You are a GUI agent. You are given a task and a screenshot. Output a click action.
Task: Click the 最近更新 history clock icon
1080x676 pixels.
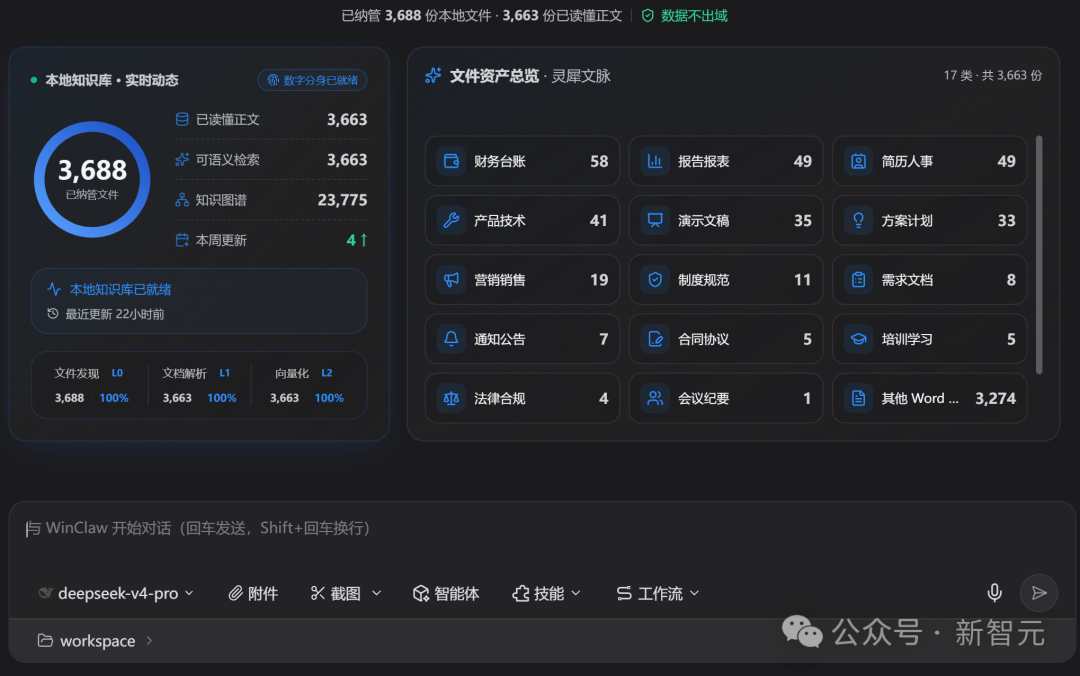click(x=52, y=314)
